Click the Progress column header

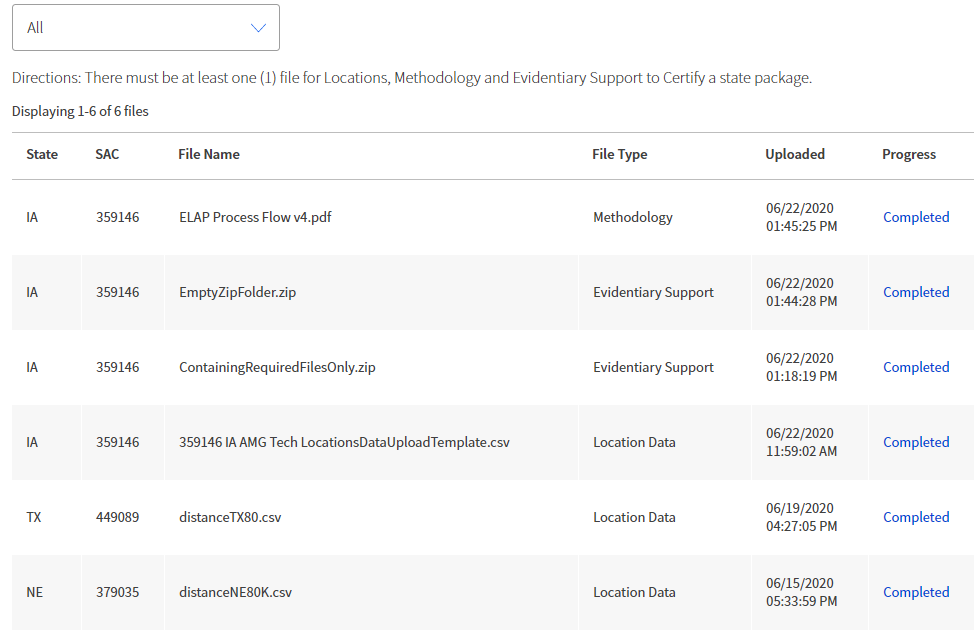point(909,154)
